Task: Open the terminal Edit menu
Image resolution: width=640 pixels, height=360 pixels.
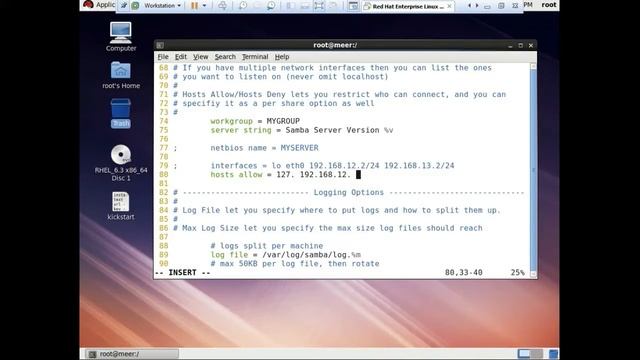Action: [181, 57]
